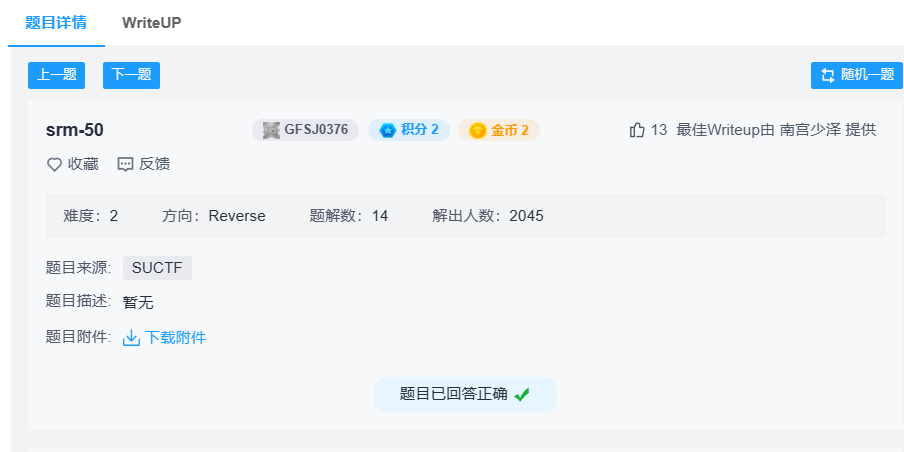Viewport: 904px width, 452px height.
Task: Click the blue star points icon
Action: pos(387,130)
